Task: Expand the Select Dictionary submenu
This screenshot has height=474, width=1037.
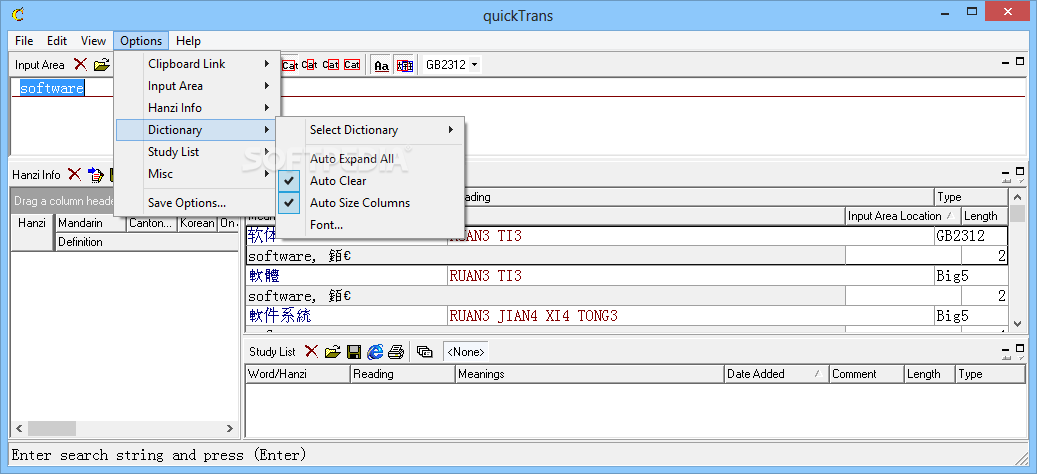Action: coord(370,130)
